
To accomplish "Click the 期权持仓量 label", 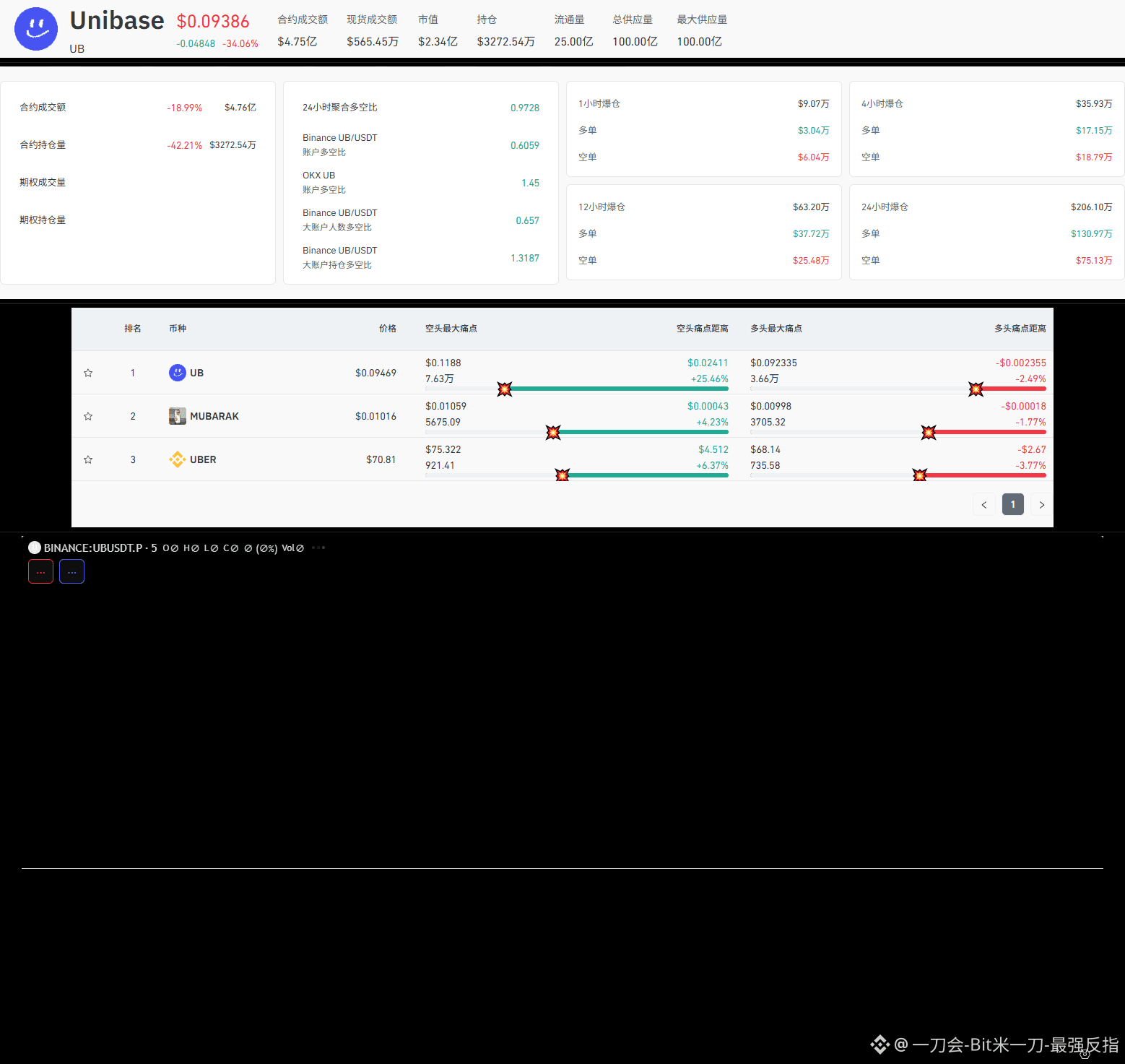I will point(43,220).
